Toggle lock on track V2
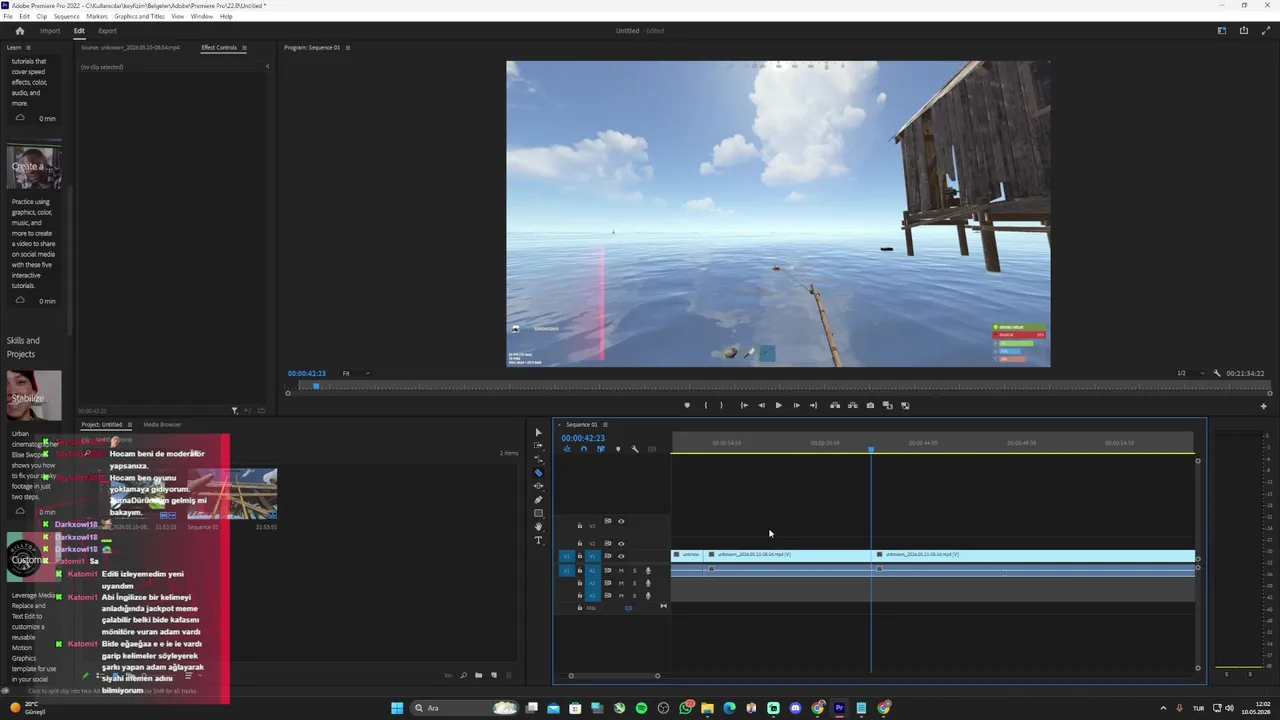This screenshot has width=1280, height=720. [580, 543]
